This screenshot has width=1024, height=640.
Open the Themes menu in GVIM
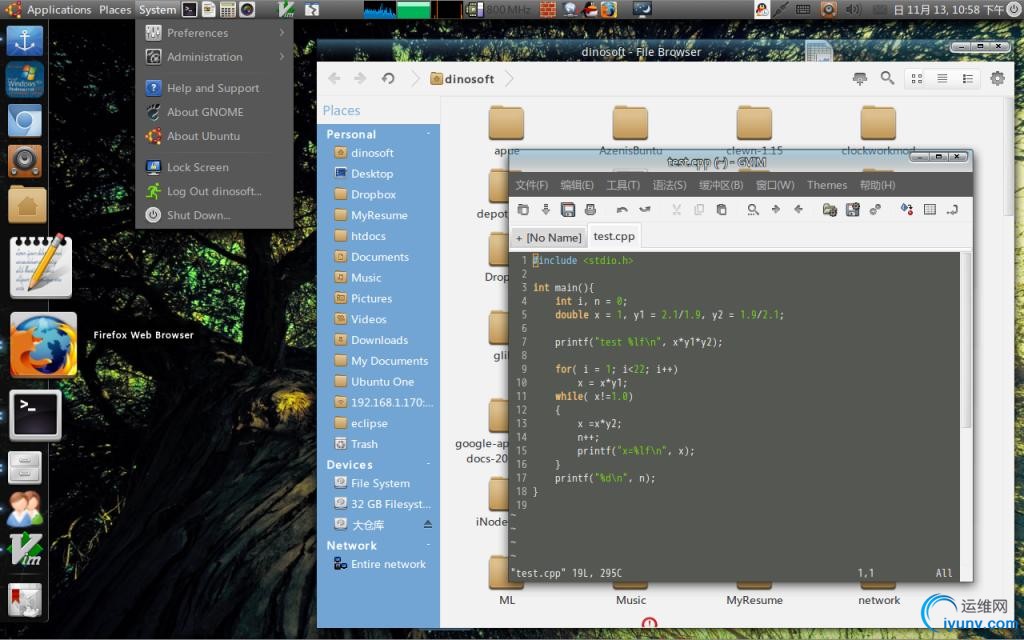click(826, 185)
